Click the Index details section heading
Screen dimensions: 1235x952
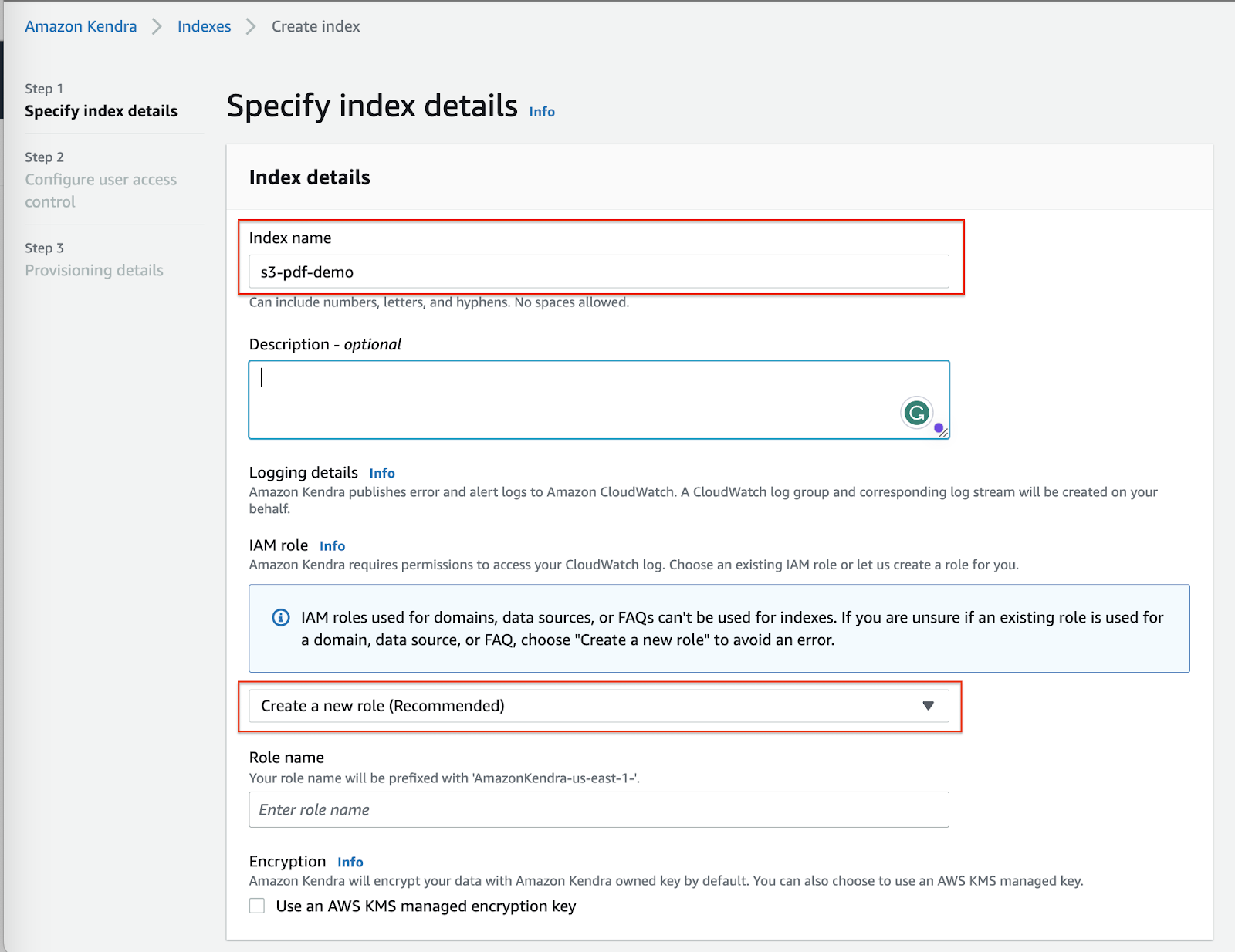coord(310,177)
